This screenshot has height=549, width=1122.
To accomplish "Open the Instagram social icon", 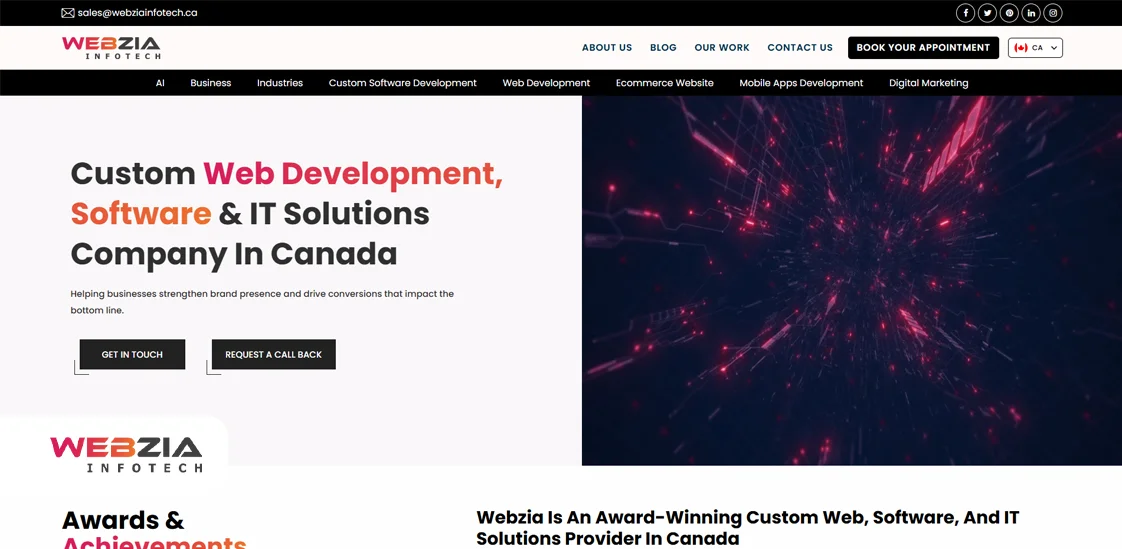I will [x=1053, y=13].
